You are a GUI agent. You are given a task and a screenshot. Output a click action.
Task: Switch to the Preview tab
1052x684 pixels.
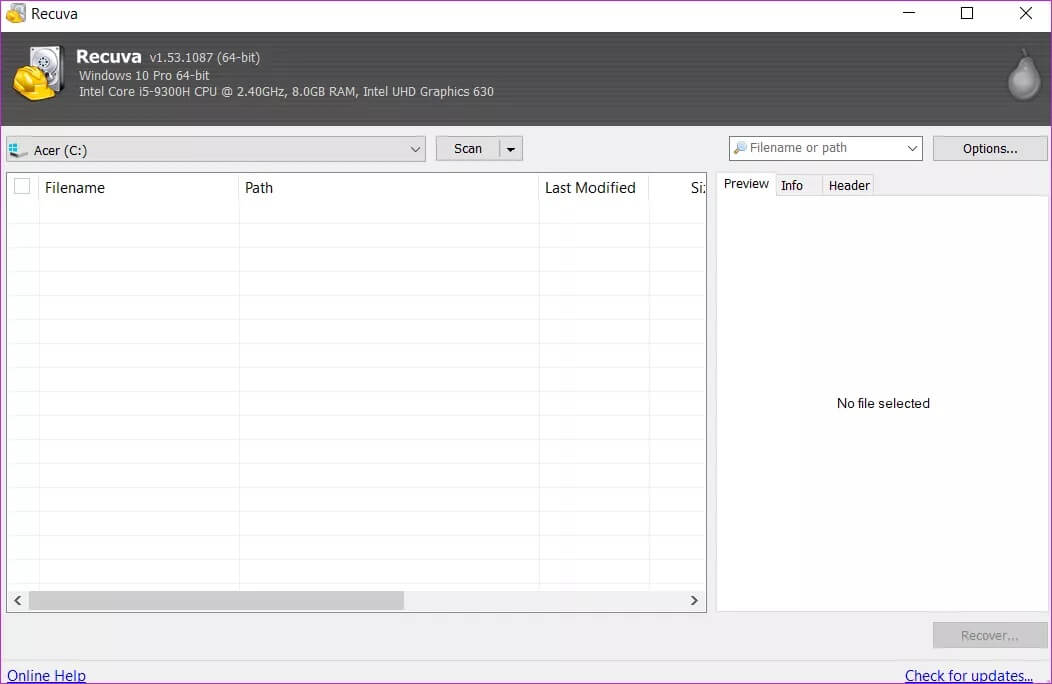[746, 184]
